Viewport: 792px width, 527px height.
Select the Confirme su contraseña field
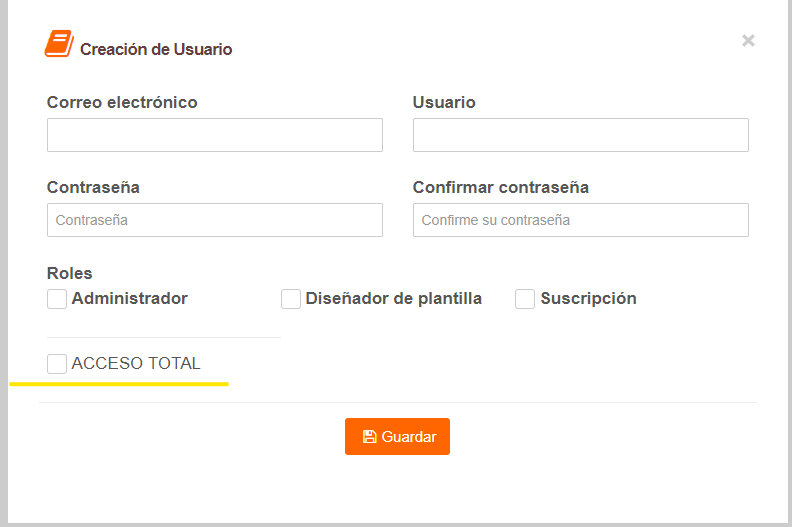point(580,220)
